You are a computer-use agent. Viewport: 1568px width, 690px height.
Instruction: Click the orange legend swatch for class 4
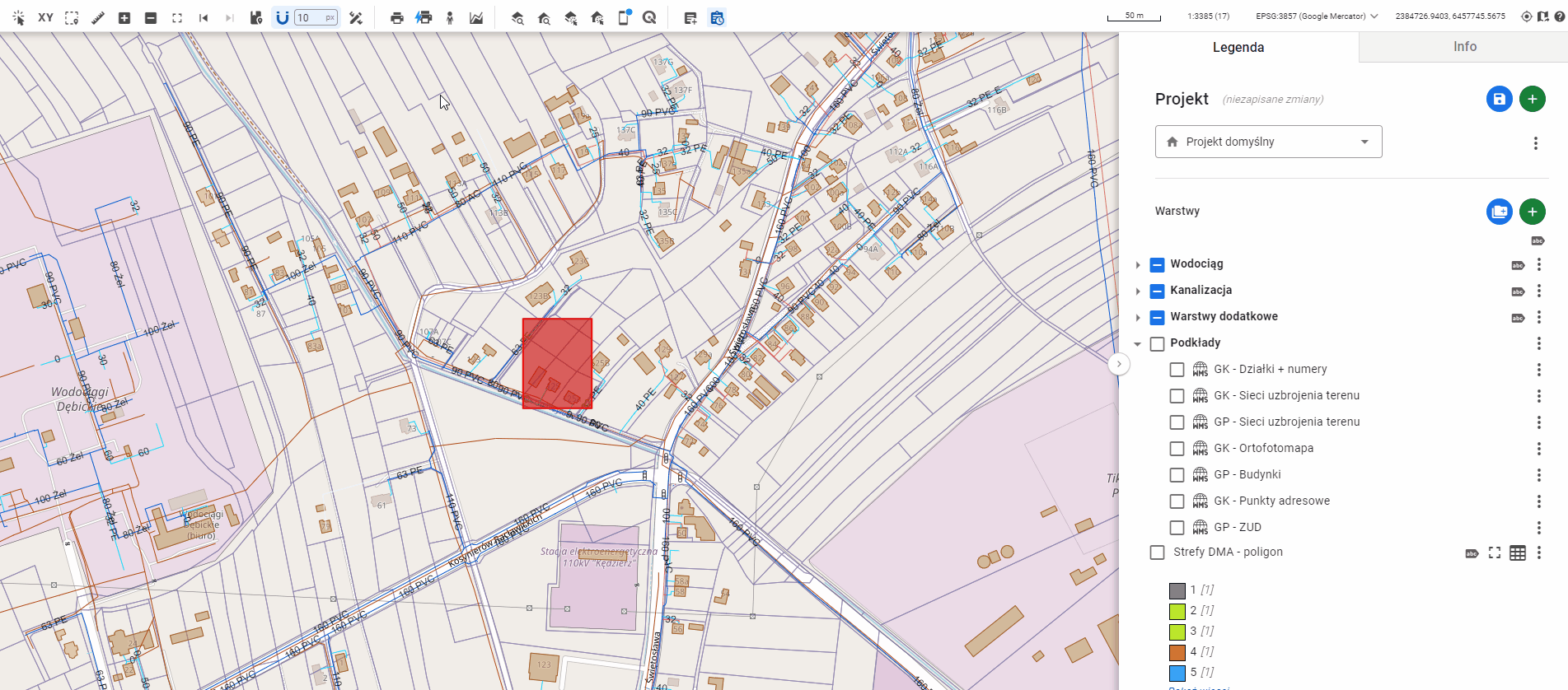tap(1177, 652)
